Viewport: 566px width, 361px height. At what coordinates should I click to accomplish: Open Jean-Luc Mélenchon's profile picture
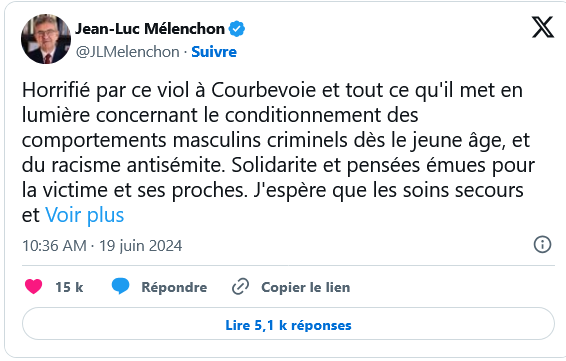point(46,39)
